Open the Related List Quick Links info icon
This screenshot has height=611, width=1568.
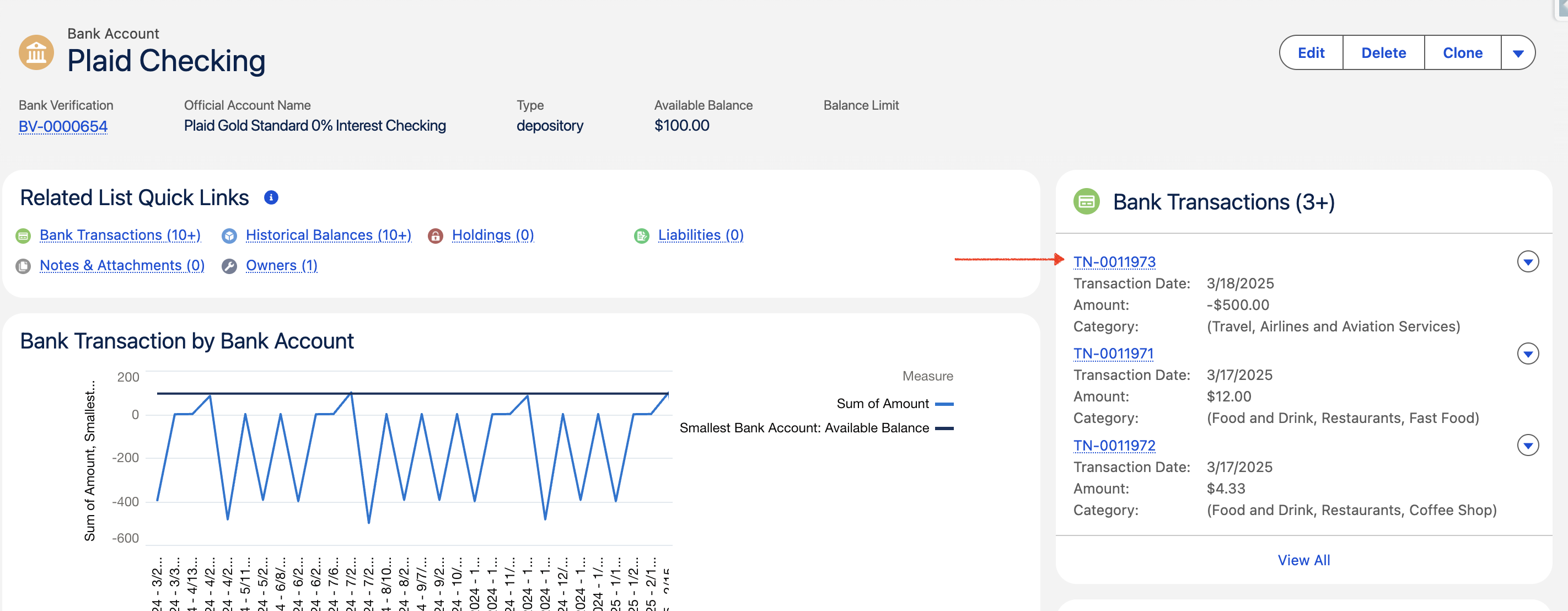tap(271, 198)
